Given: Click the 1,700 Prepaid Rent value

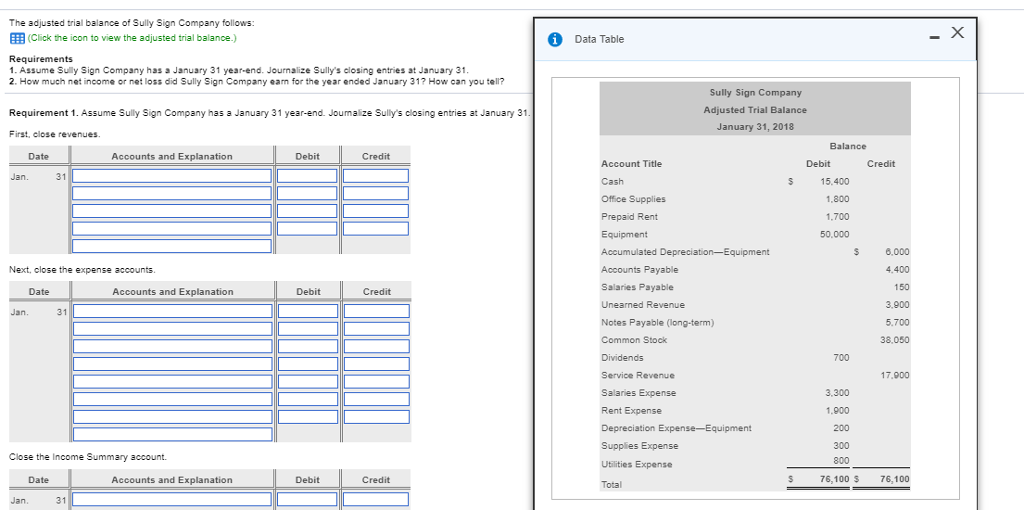Looking at the screenshot, I should [x=838, y=217].
